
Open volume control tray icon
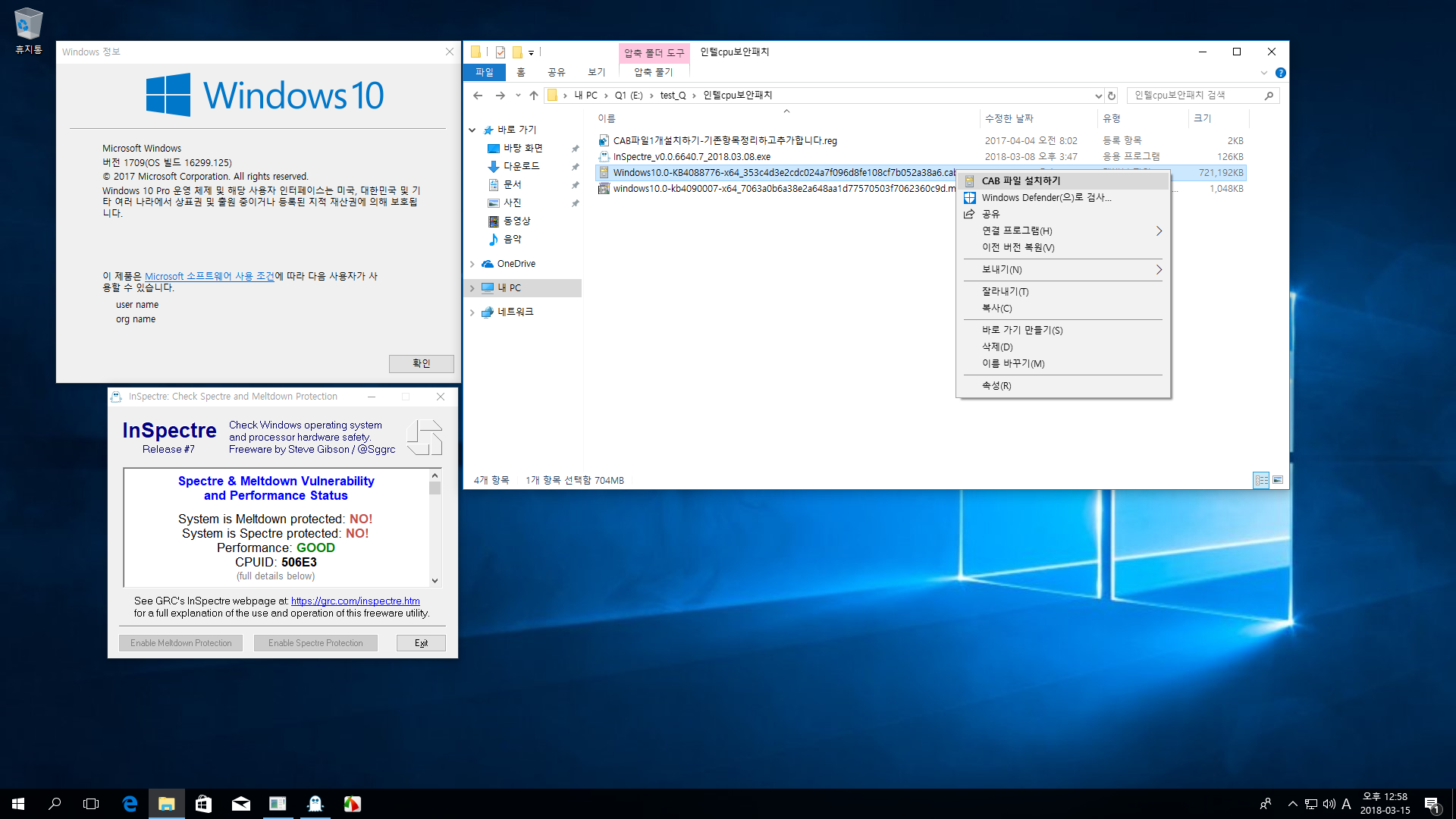click(1329, 804)
